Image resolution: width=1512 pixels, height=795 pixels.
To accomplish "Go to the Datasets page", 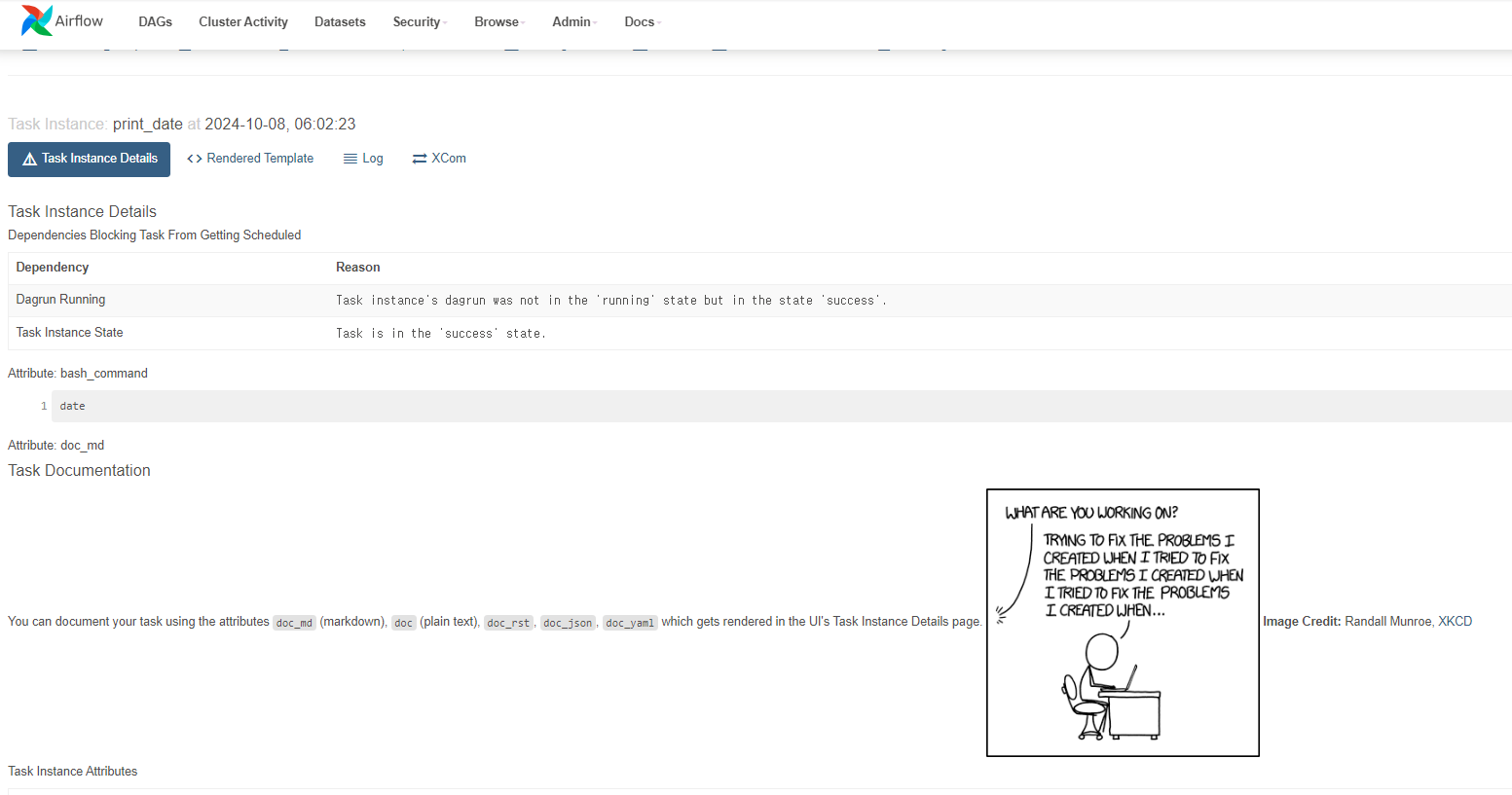I will pos(340,21).
